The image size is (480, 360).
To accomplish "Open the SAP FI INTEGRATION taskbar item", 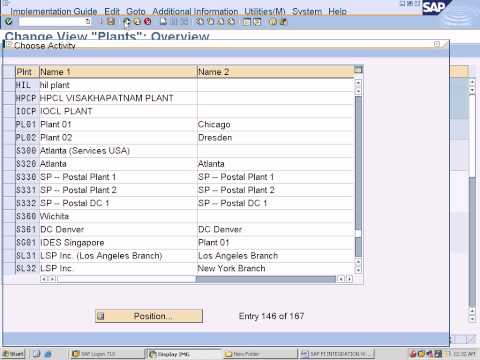I will tap(337, 354).
